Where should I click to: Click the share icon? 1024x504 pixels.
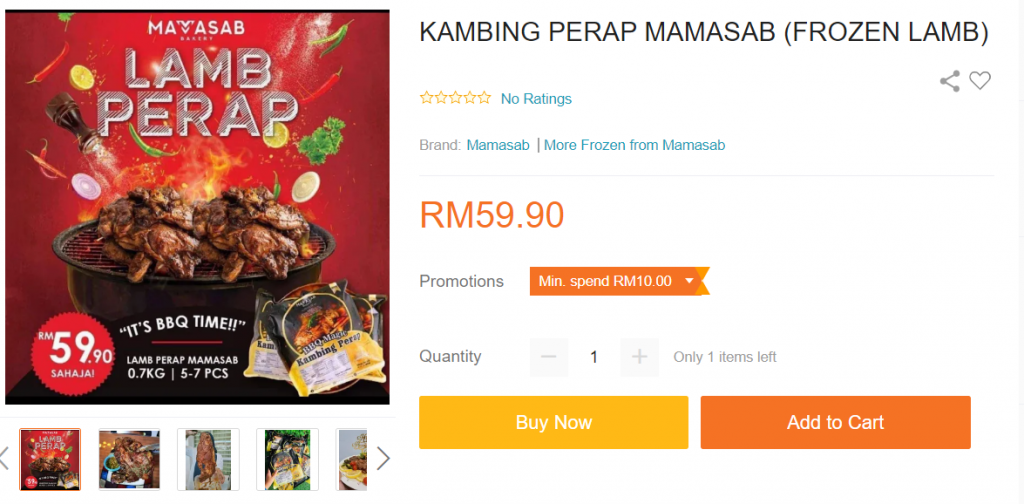click(950, 81)
